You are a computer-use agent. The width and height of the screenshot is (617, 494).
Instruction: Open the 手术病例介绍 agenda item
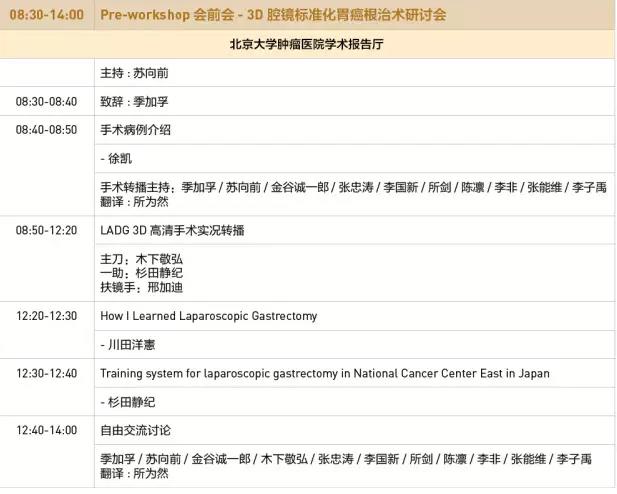[x=136, y=130]
